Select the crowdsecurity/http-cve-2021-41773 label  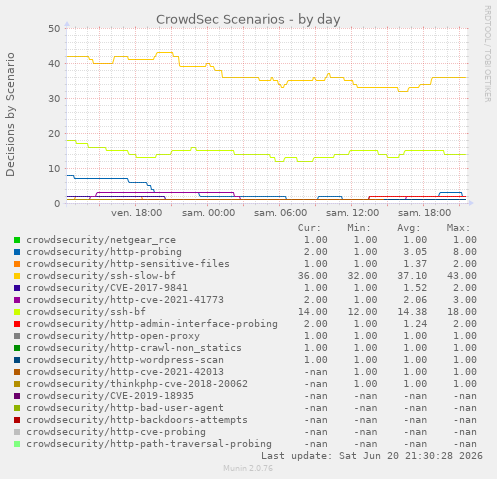pos(125,300)
